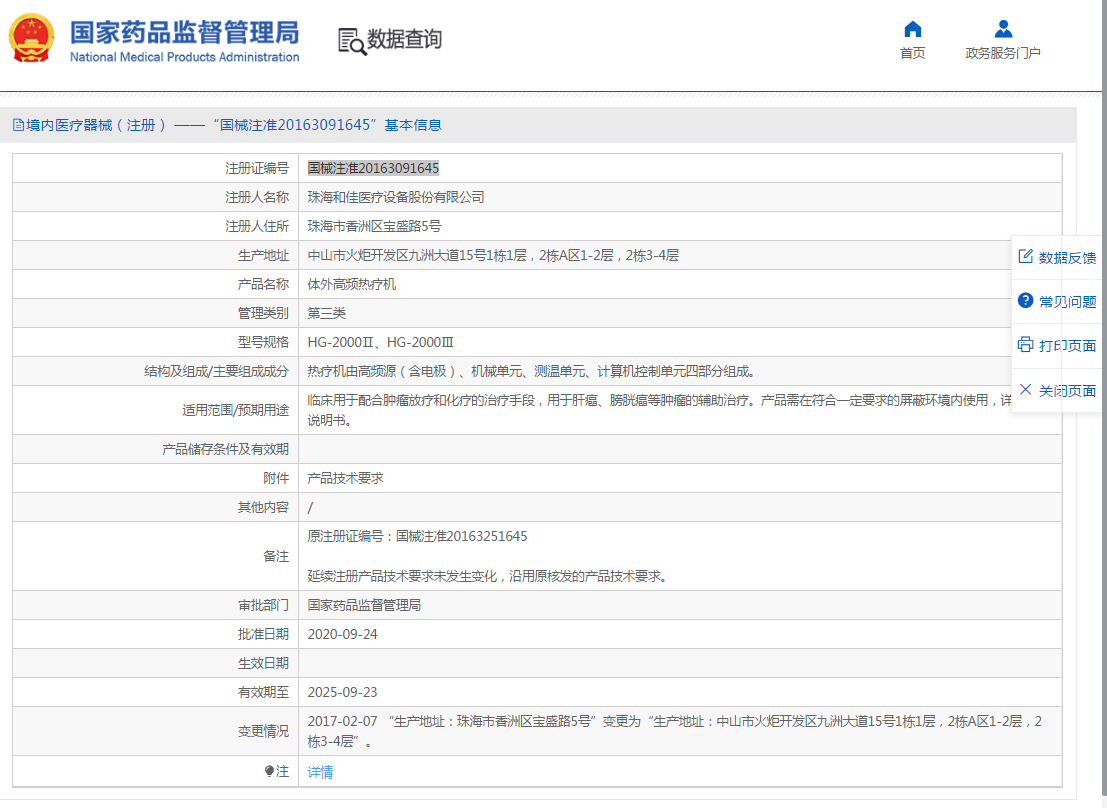Image resolution: width=1107 pixels, height=808 pixels.
Task: Click the 关闭页面 button text
Action: (x=1067, y=391)
